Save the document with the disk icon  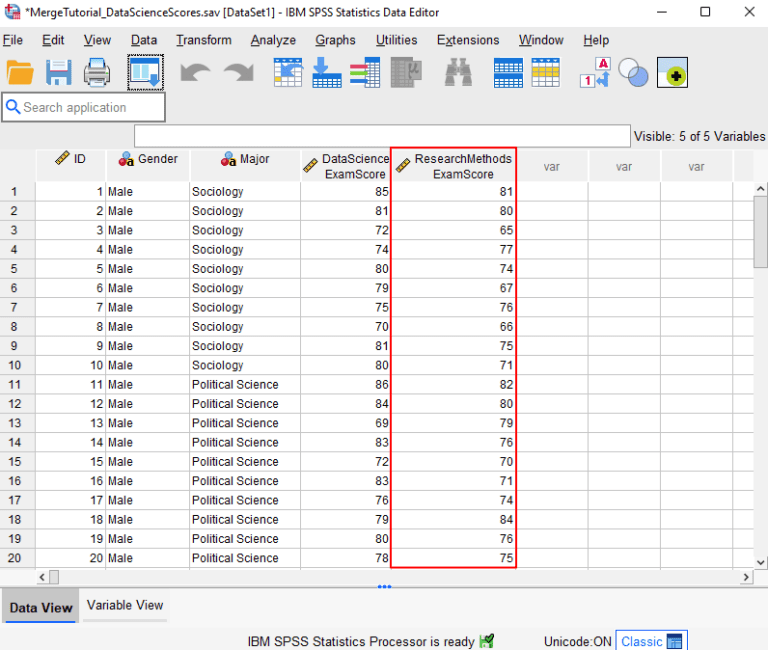pyautogui.click(x=58, y=73)
